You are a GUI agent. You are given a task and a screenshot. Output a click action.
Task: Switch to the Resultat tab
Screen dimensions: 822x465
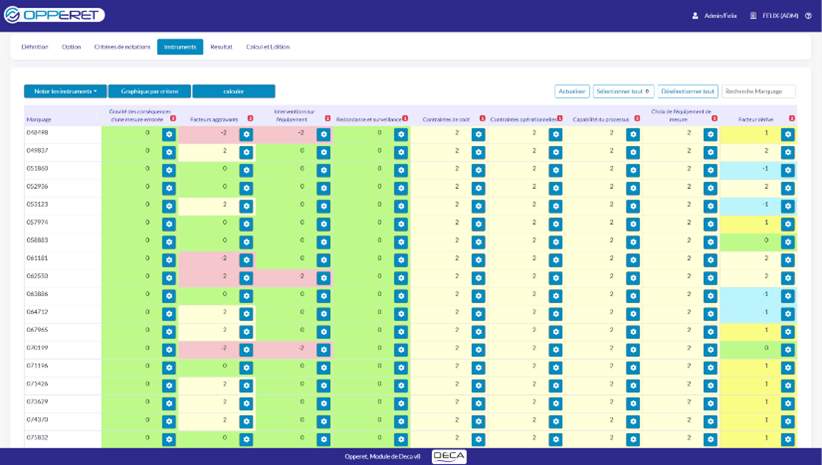coord(221,47)
